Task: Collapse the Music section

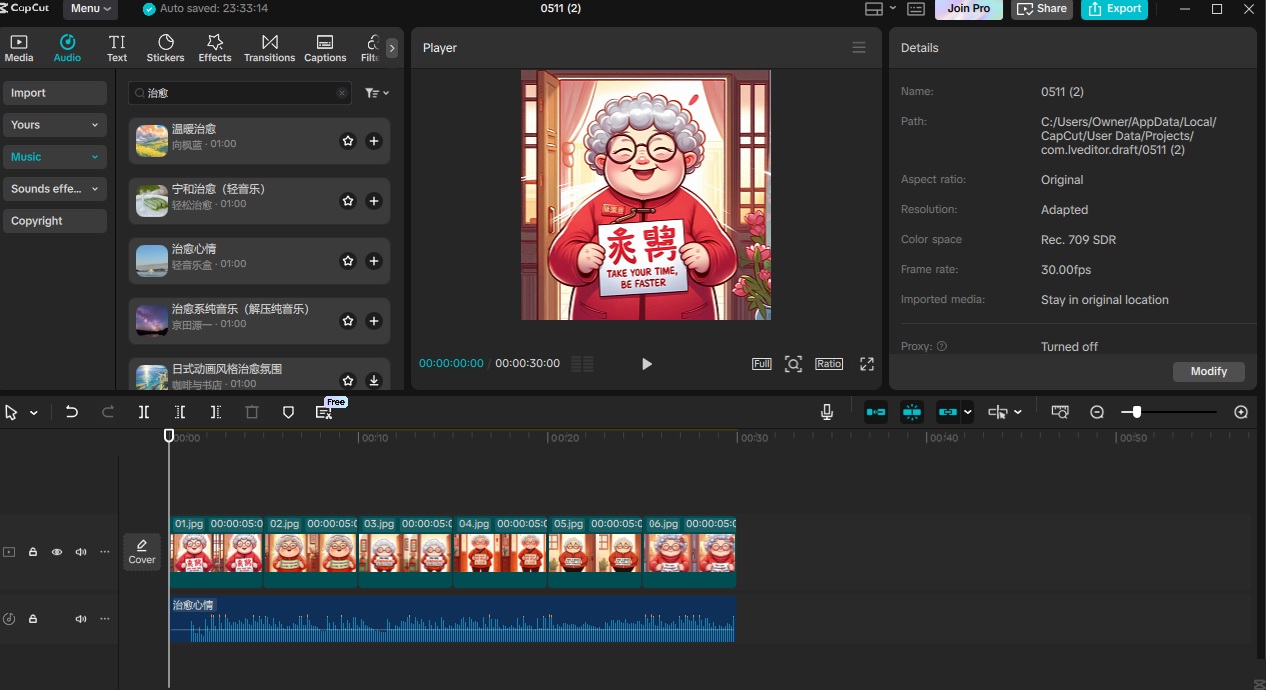Action: point(55,157)
